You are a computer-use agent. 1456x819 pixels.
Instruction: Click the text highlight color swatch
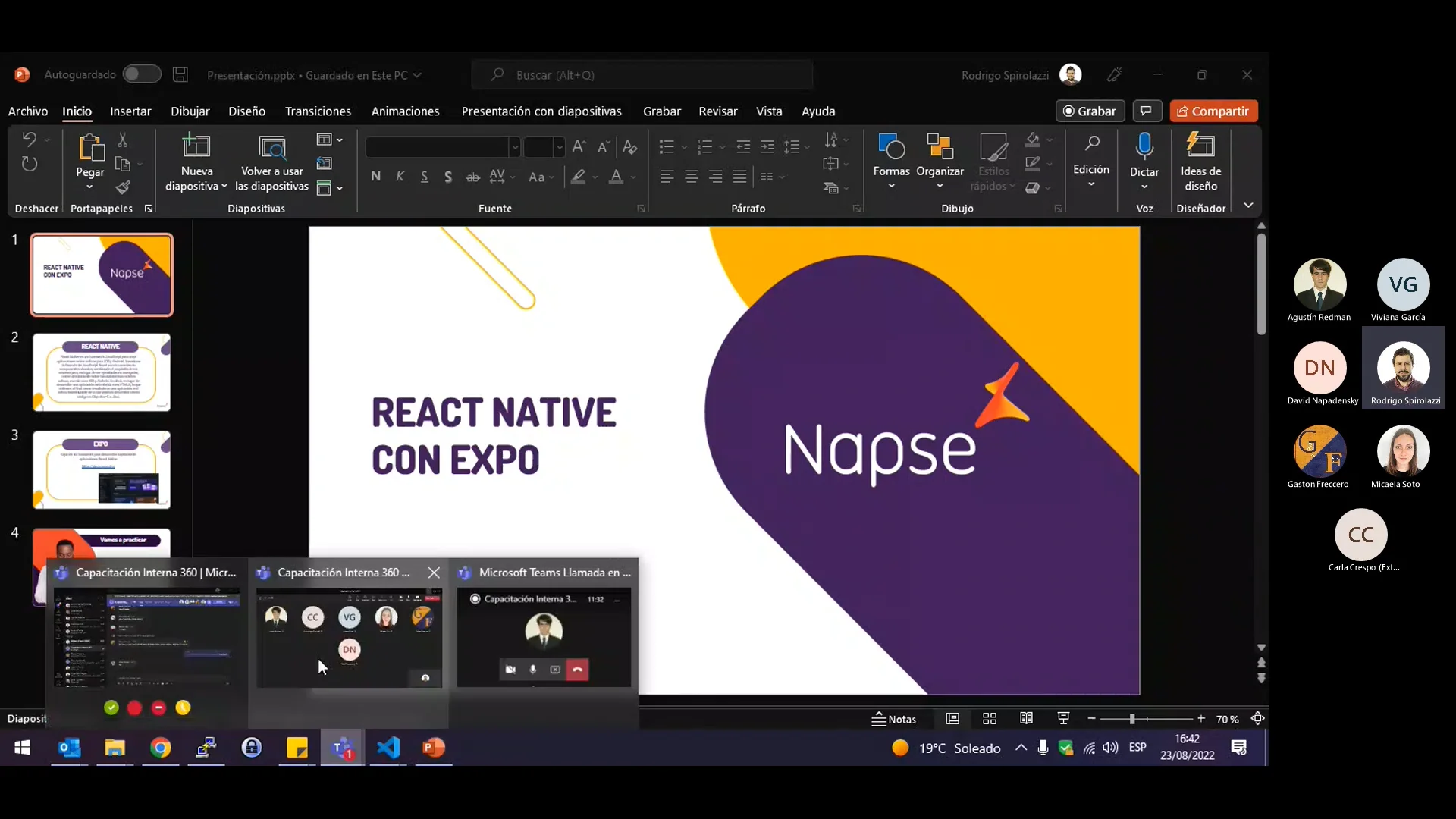(x=579, y=177)
